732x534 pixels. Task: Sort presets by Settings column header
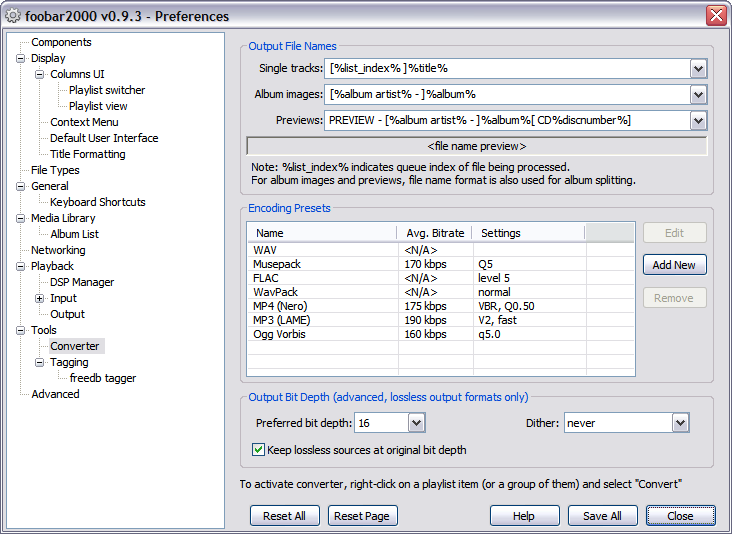(528, 233)
